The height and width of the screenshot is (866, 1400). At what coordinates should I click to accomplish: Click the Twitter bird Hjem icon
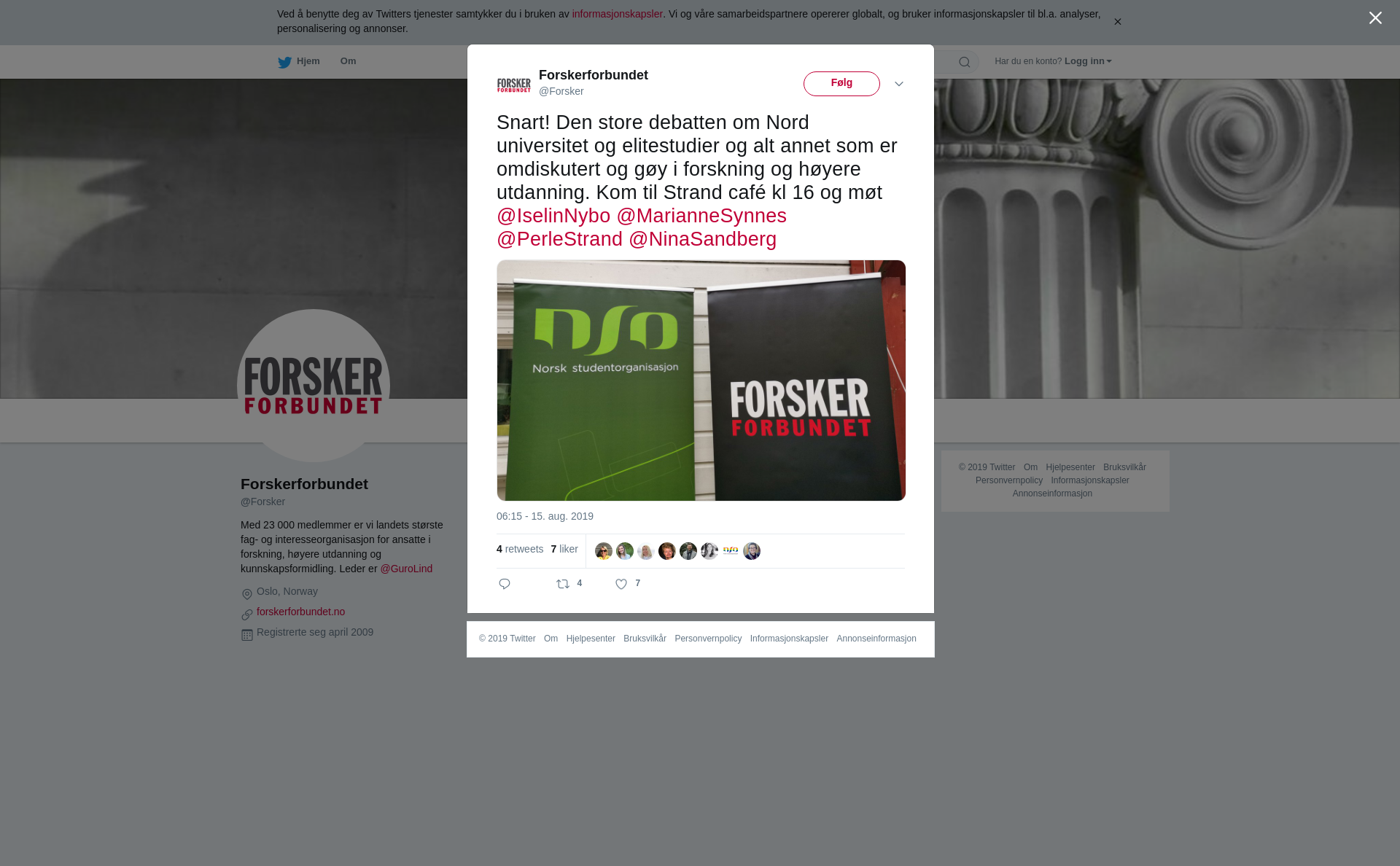284,62
